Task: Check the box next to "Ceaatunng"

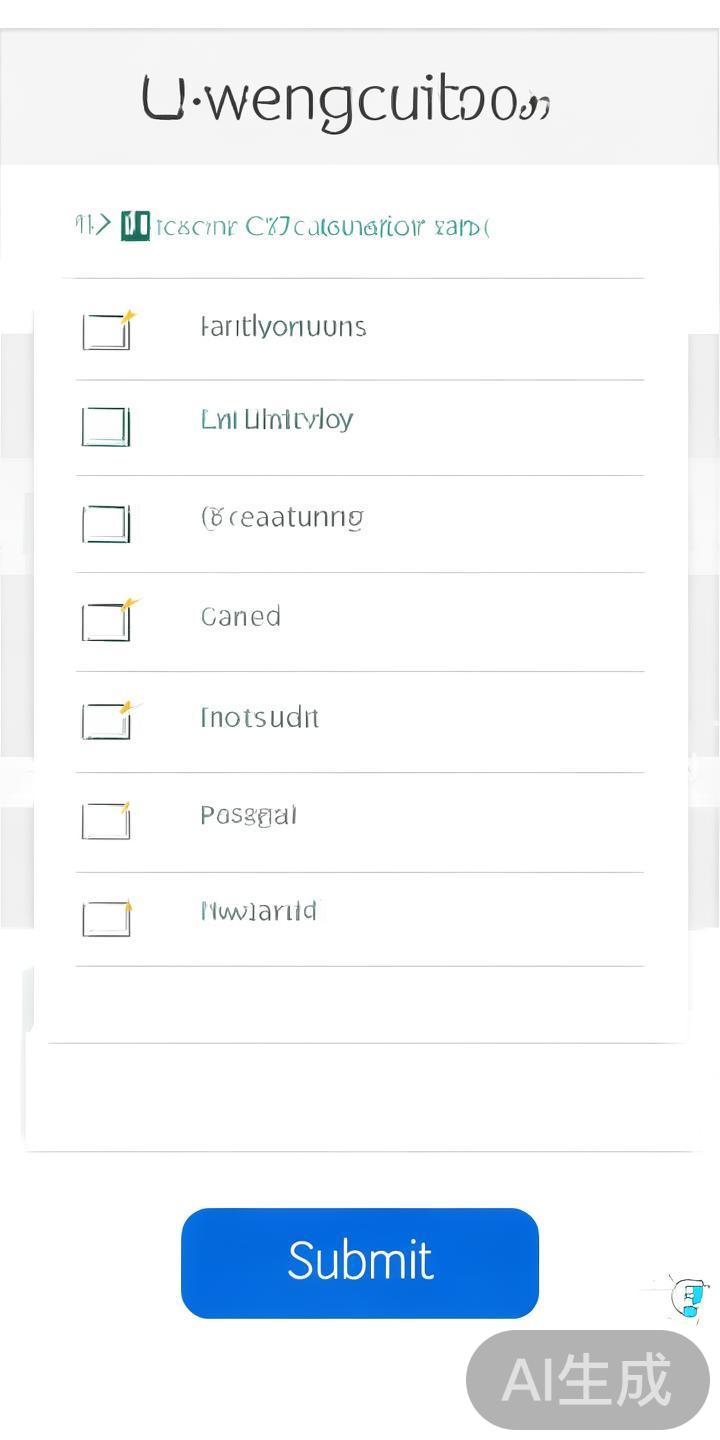Action: point(106,523)
